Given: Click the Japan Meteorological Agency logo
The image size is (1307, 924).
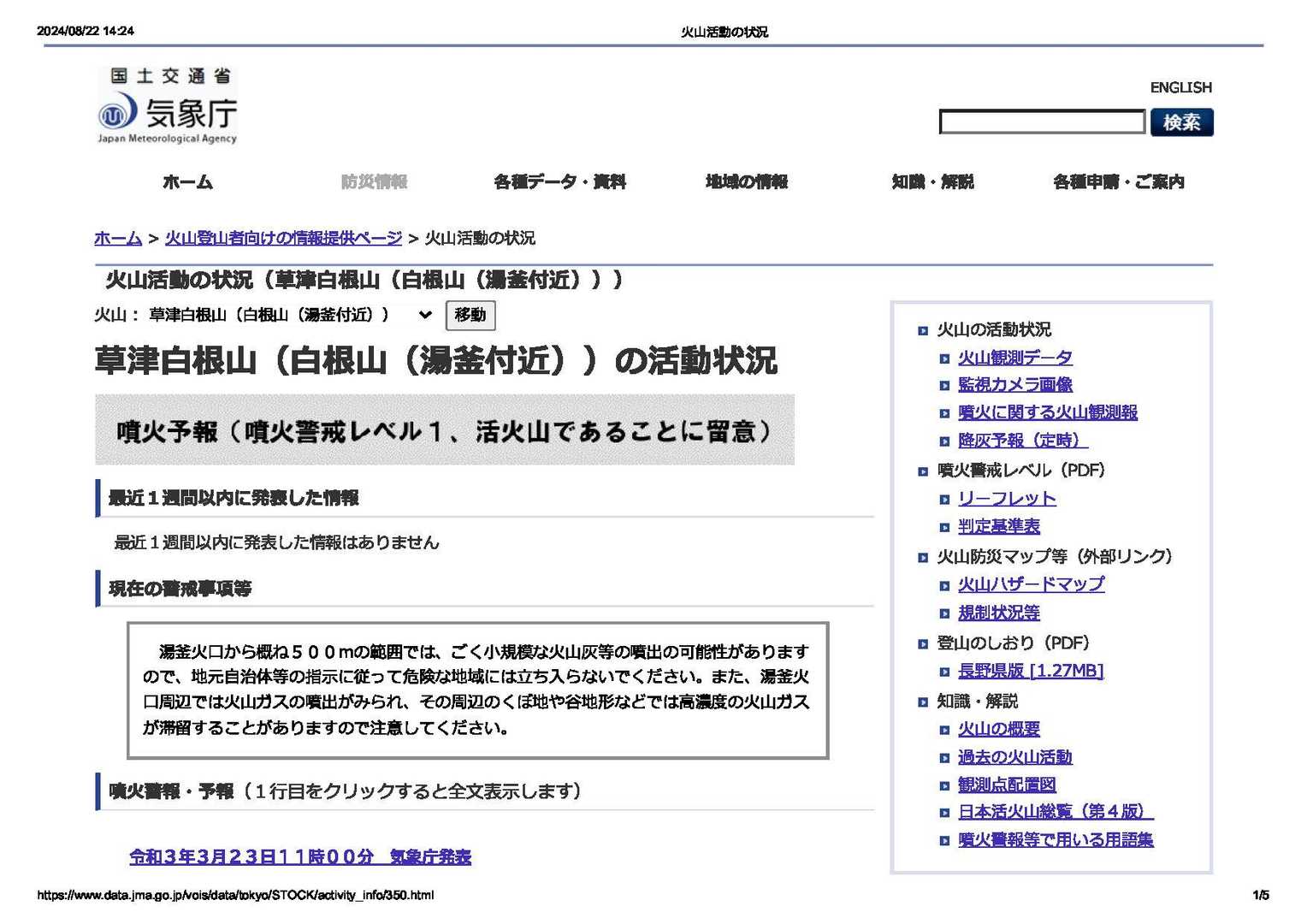Looking at the screenshot, I should click(167, 106).
